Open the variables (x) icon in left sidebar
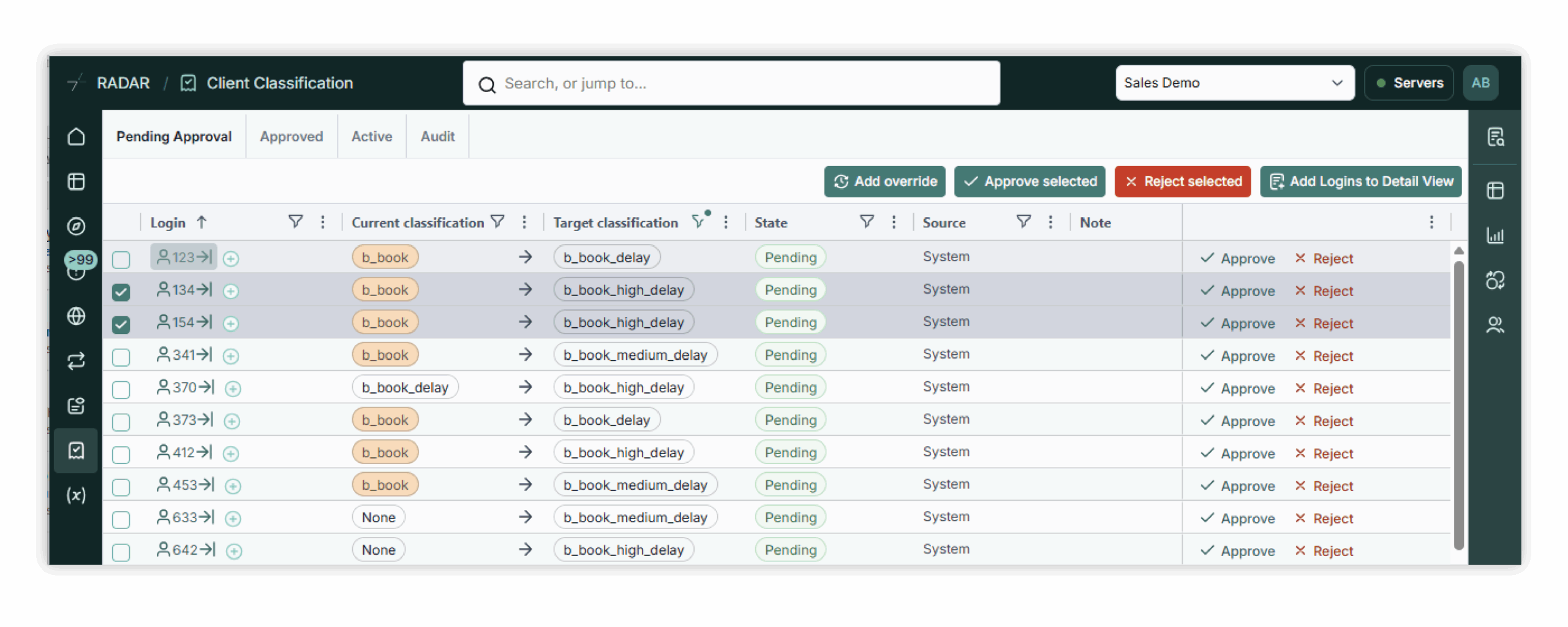This screenshot has height=627, width=1568. [x=76, y=495]
